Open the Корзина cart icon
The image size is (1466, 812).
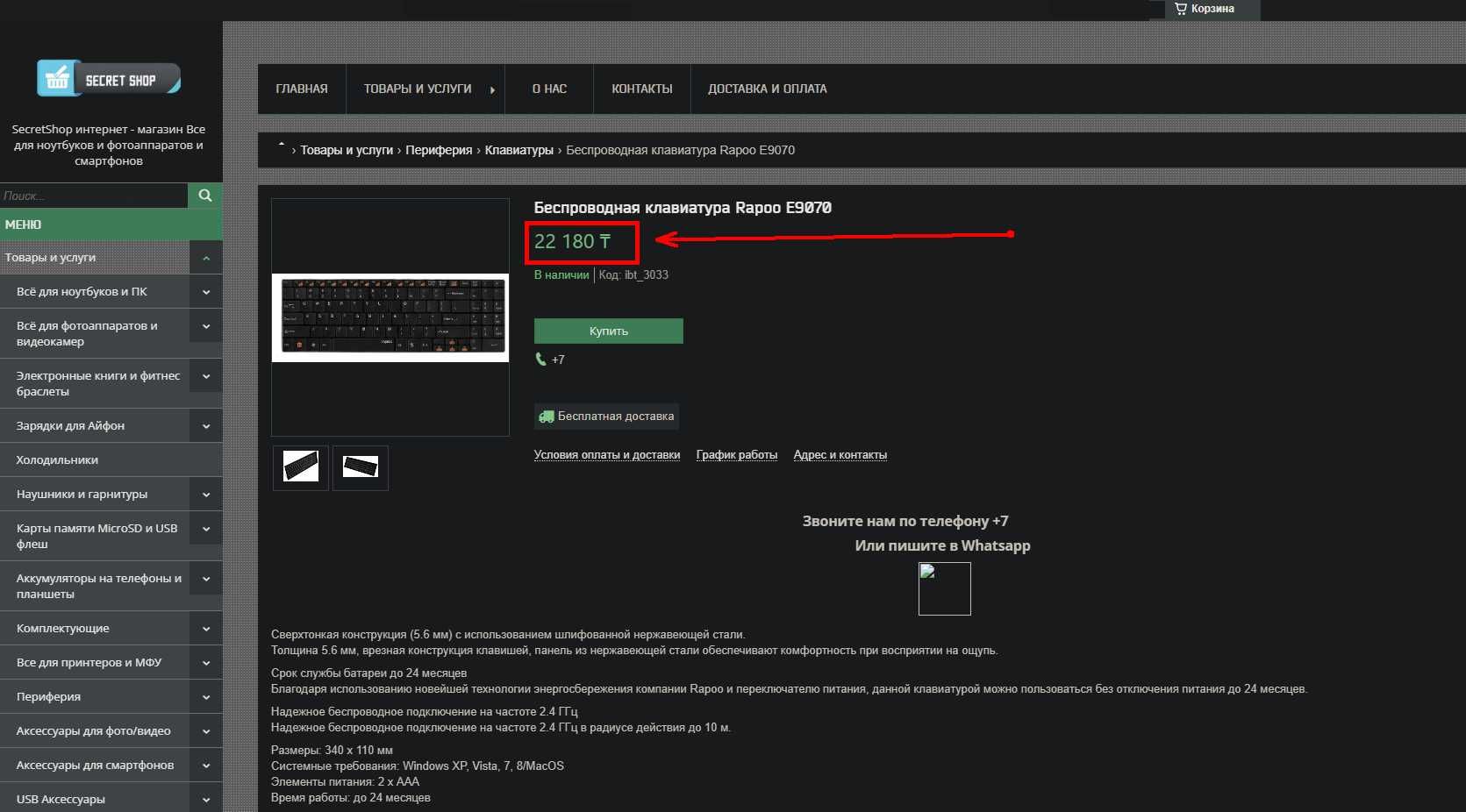pyautogui.click(x=1181, y=9)
